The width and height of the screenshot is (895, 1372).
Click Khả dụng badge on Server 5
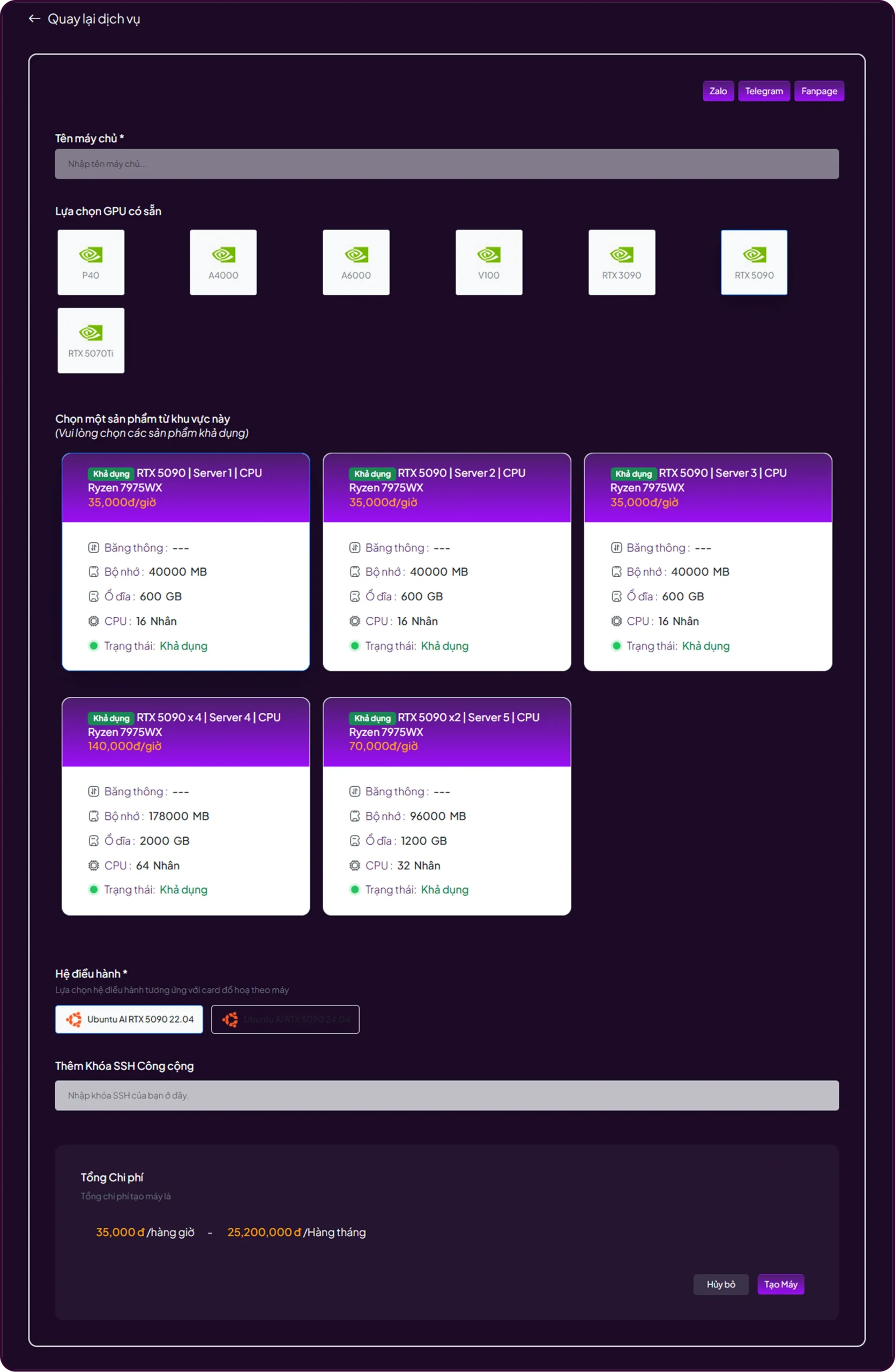click(372, 718)
